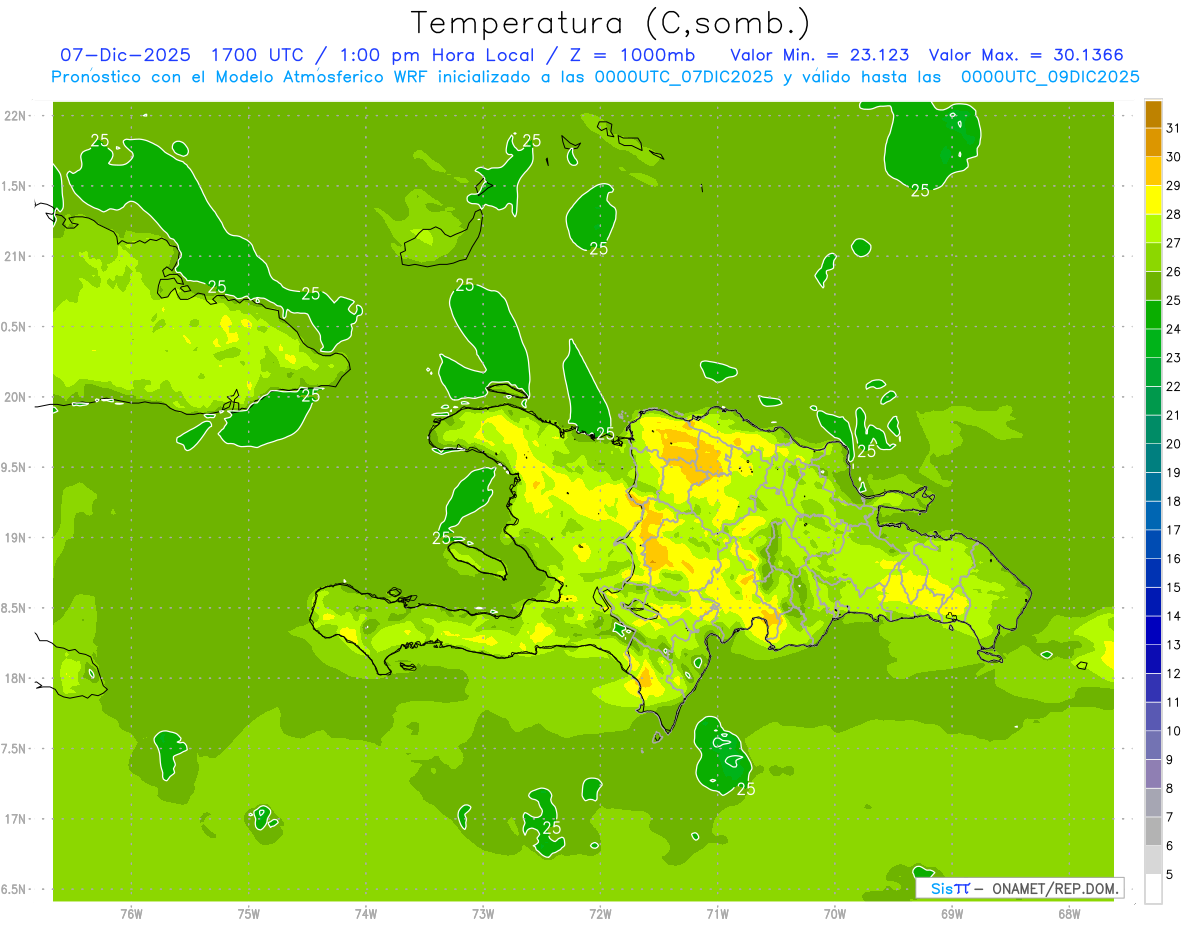Select legend yellow color between 28 and 29

pyautogui.click(x=1153, y=200)
